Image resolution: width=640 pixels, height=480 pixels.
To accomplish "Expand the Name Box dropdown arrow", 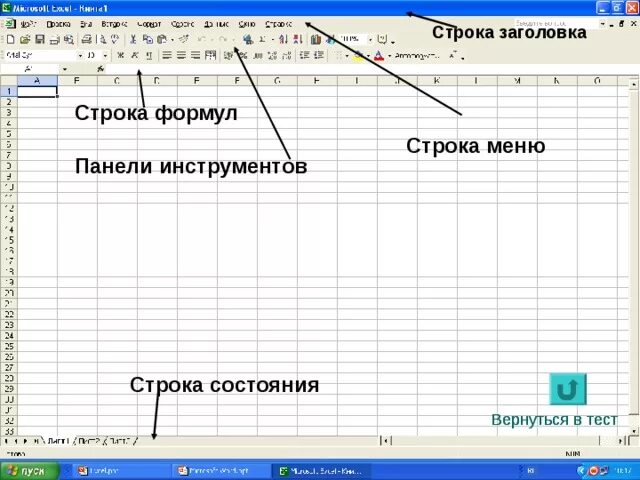I will (x=65, y=69).
